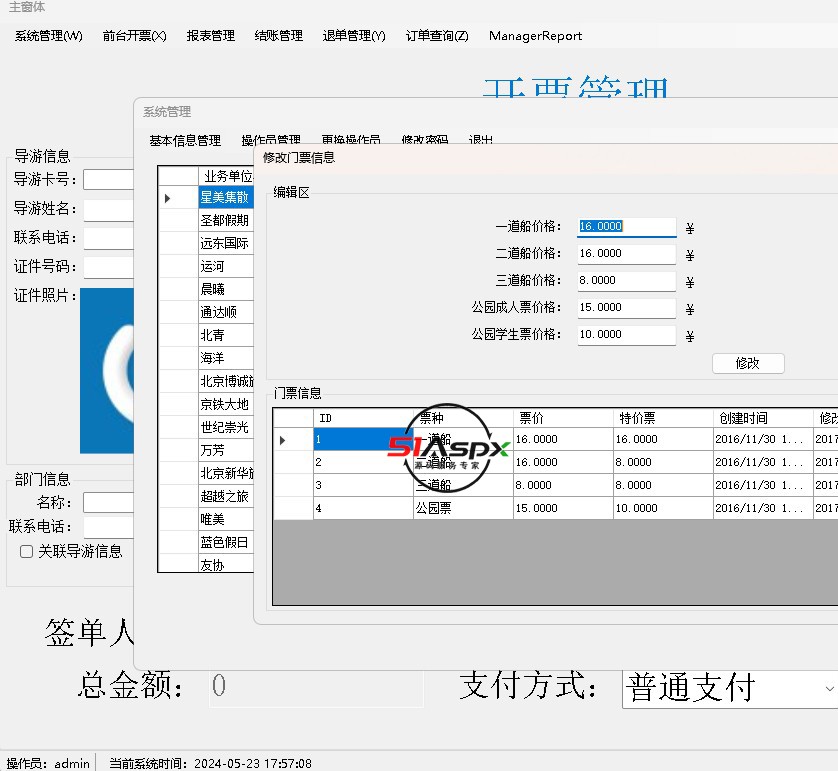Click the 操作员: admin status bar entry
The width and height of the screenshot is (838, 771).
coord(48,763)
